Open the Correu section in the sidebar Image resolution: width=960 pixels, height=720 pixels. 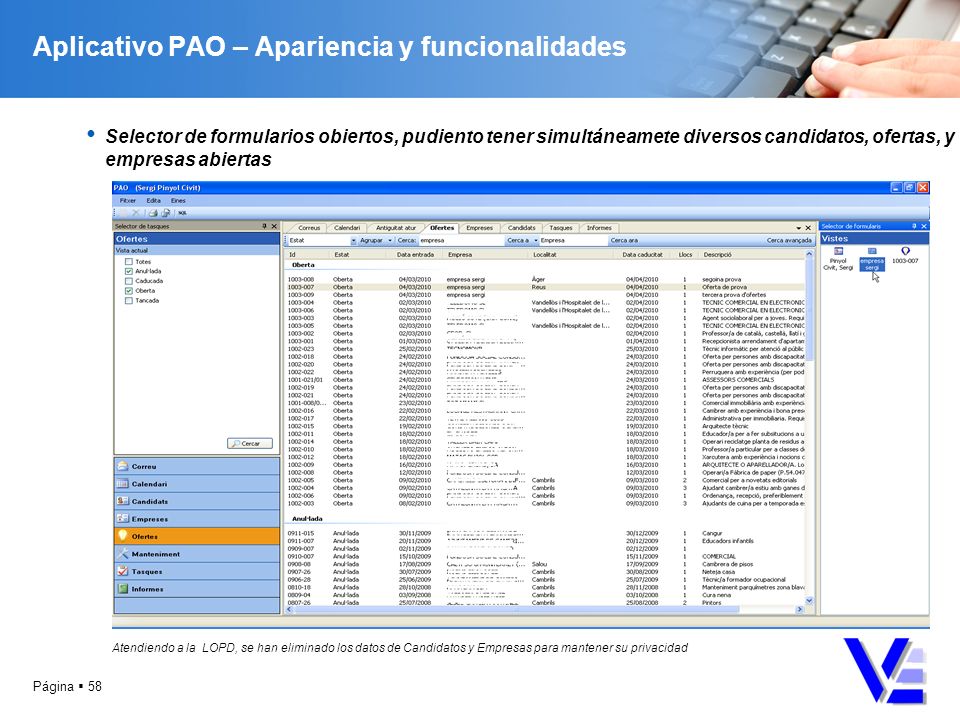[x=197, y=467]
